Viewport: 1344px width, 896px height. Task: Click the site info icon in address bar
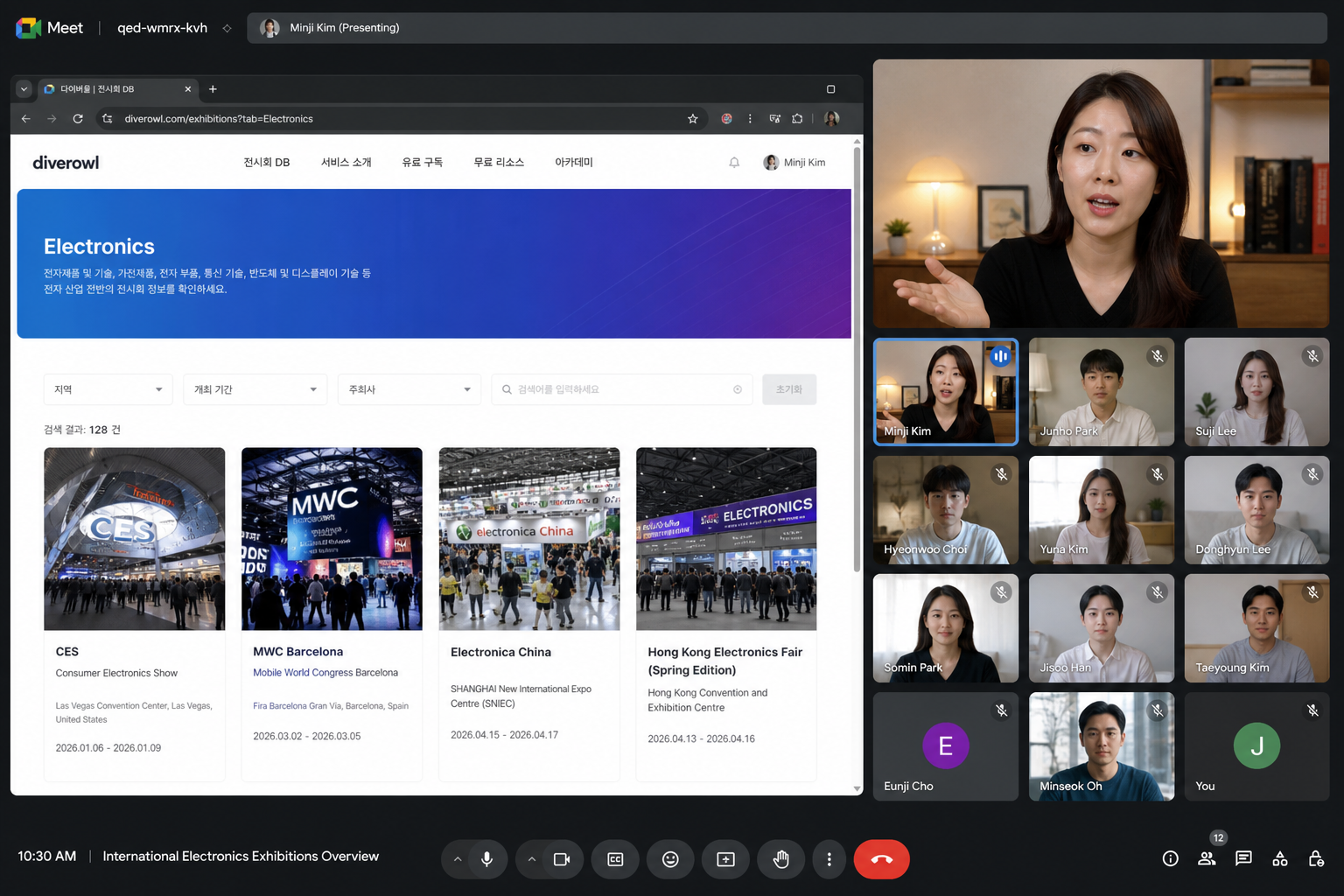click(107, 119)
